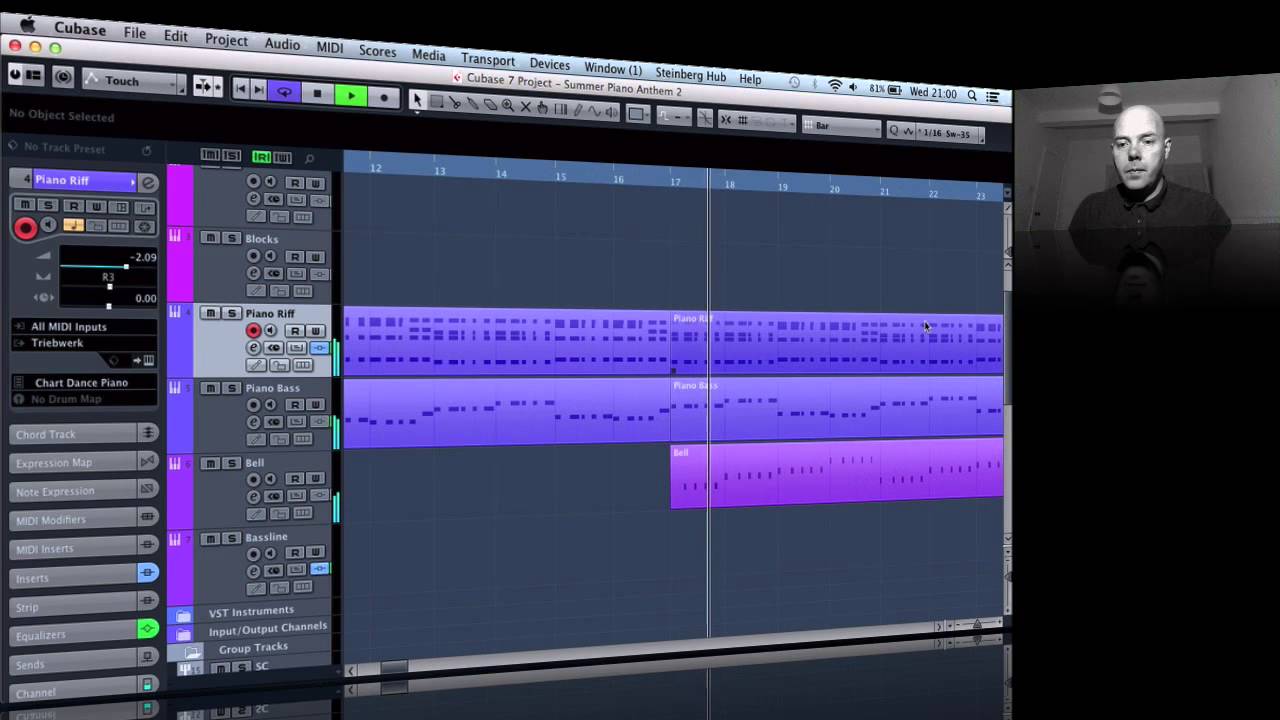Record-enable the Piano Riff track in list
1280x720 pixels.
(x=253, y=331)
